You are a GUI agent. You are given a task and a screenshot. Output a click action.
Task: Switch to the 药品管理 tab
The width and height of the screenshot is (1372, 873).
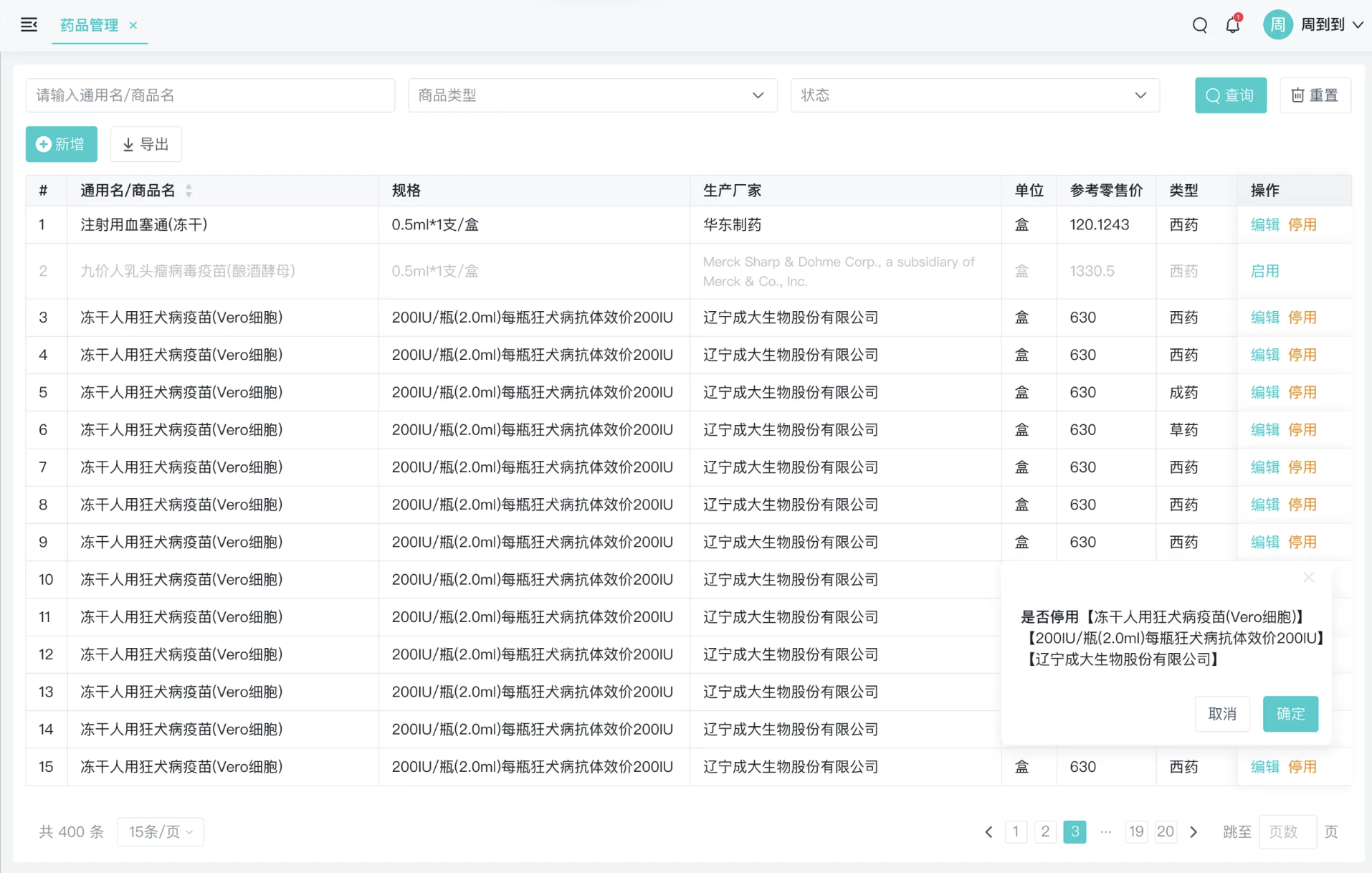[89, 25]
